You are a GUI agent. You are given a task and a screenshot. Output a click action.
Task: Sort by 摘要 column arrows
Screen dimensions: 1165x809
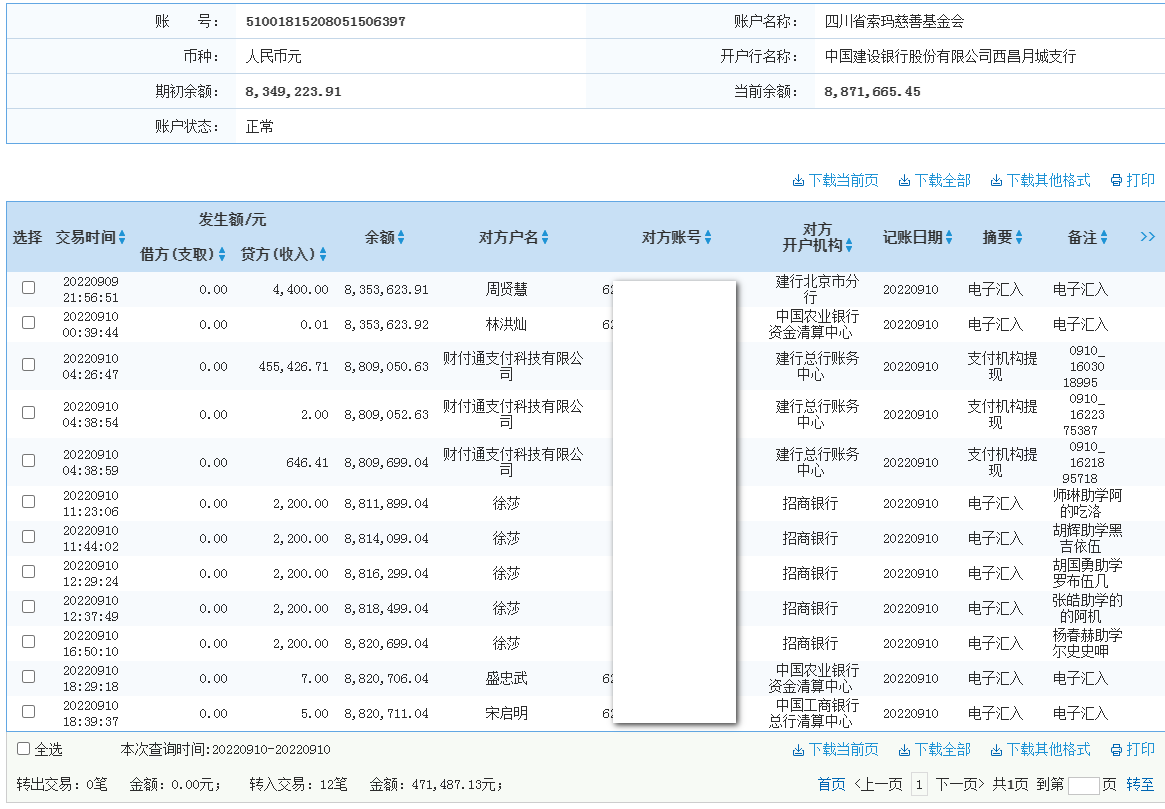tap(1019, 238)
